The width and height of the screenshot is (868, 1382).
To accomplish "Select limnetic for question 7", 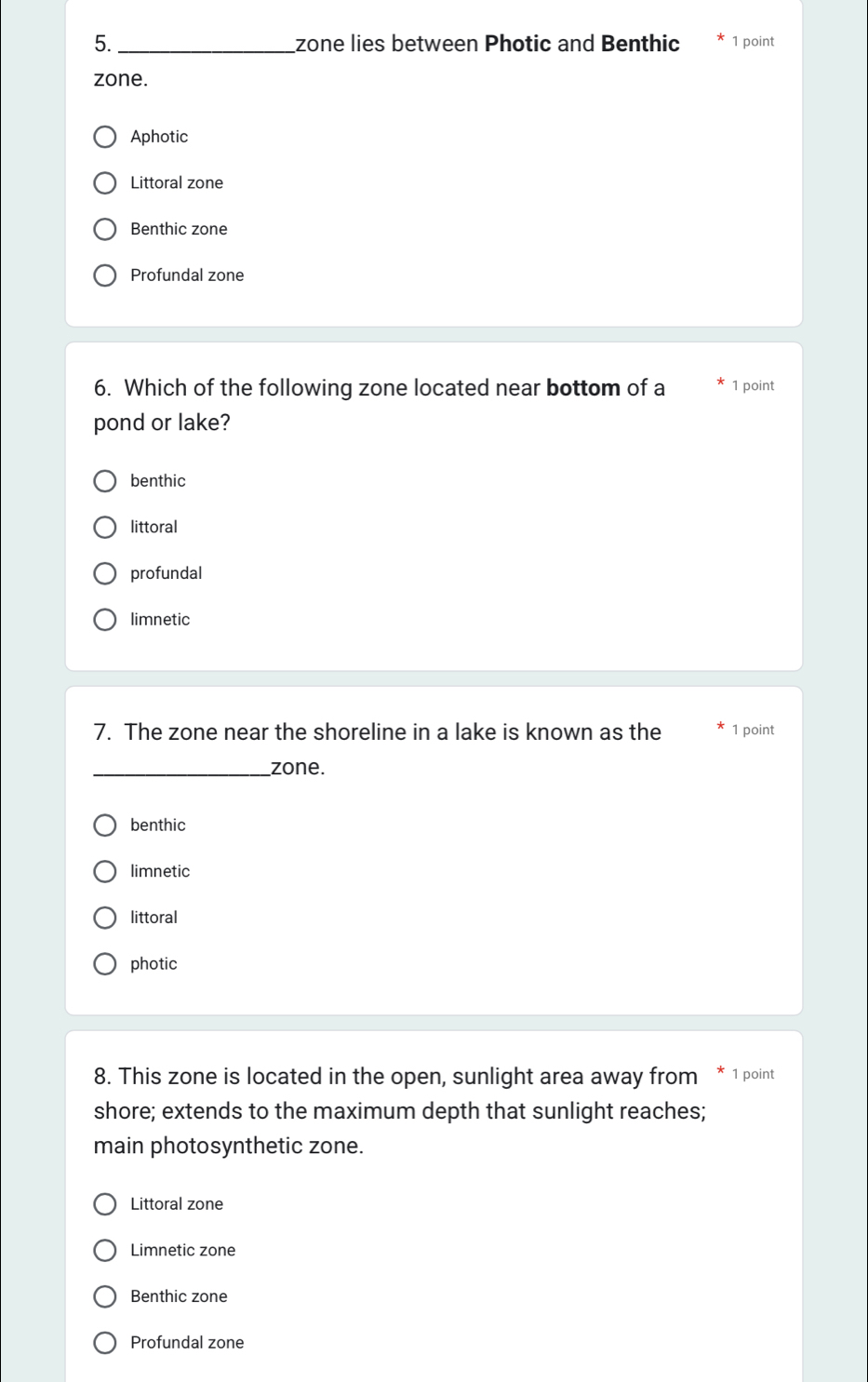I will coord(105,872).
